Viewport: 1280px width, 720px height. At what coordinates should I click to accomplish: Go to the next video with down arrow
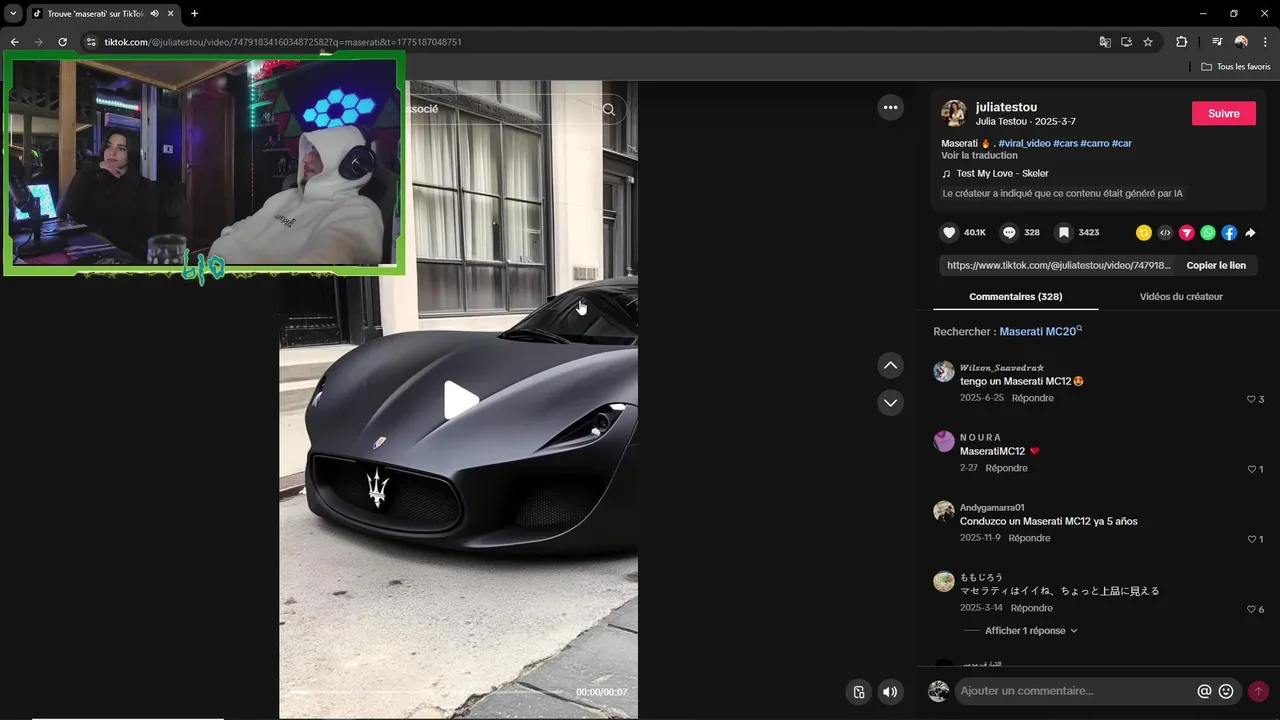point(890,402)
